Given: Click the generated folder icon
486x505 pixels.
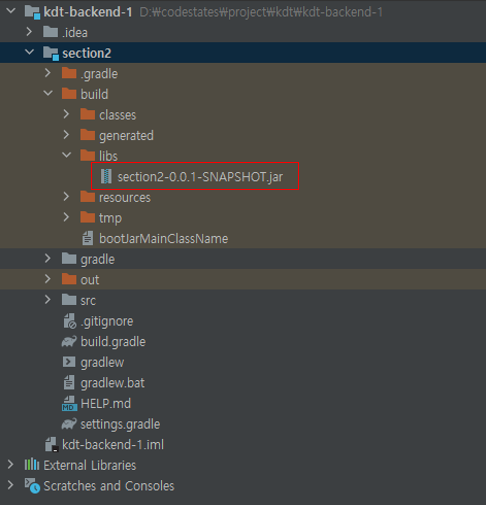Looking at the screenshot, I should click(x=88, y=135).
